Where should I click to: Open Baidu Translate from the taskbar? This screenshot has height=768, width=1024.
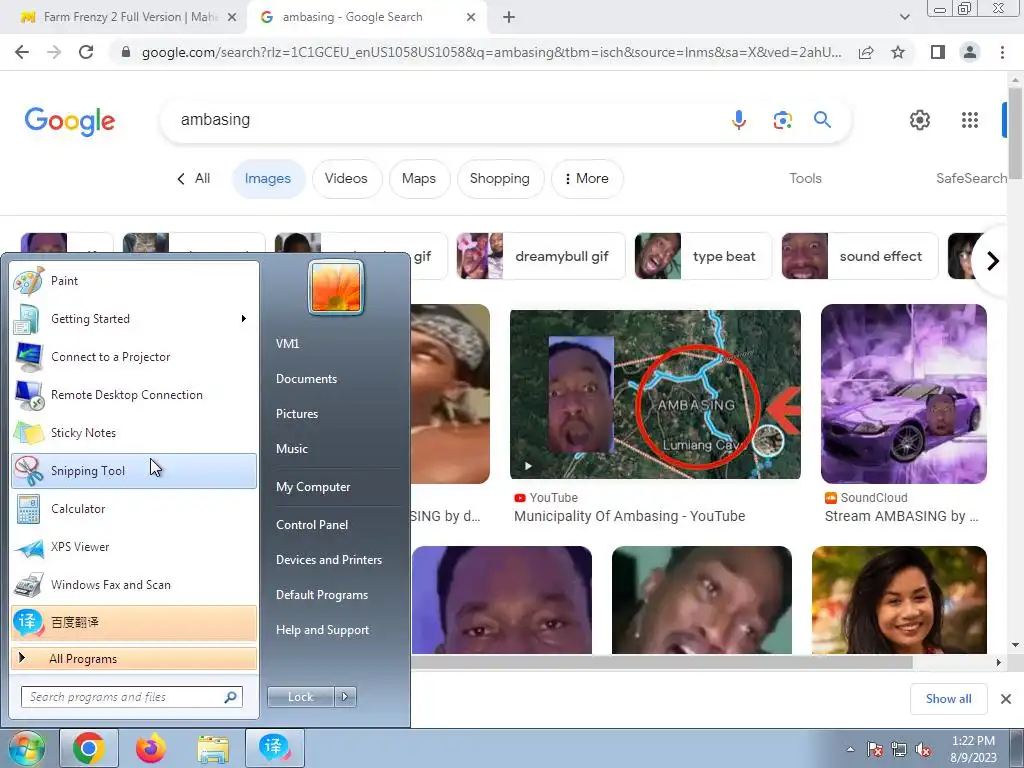point(275,748)
